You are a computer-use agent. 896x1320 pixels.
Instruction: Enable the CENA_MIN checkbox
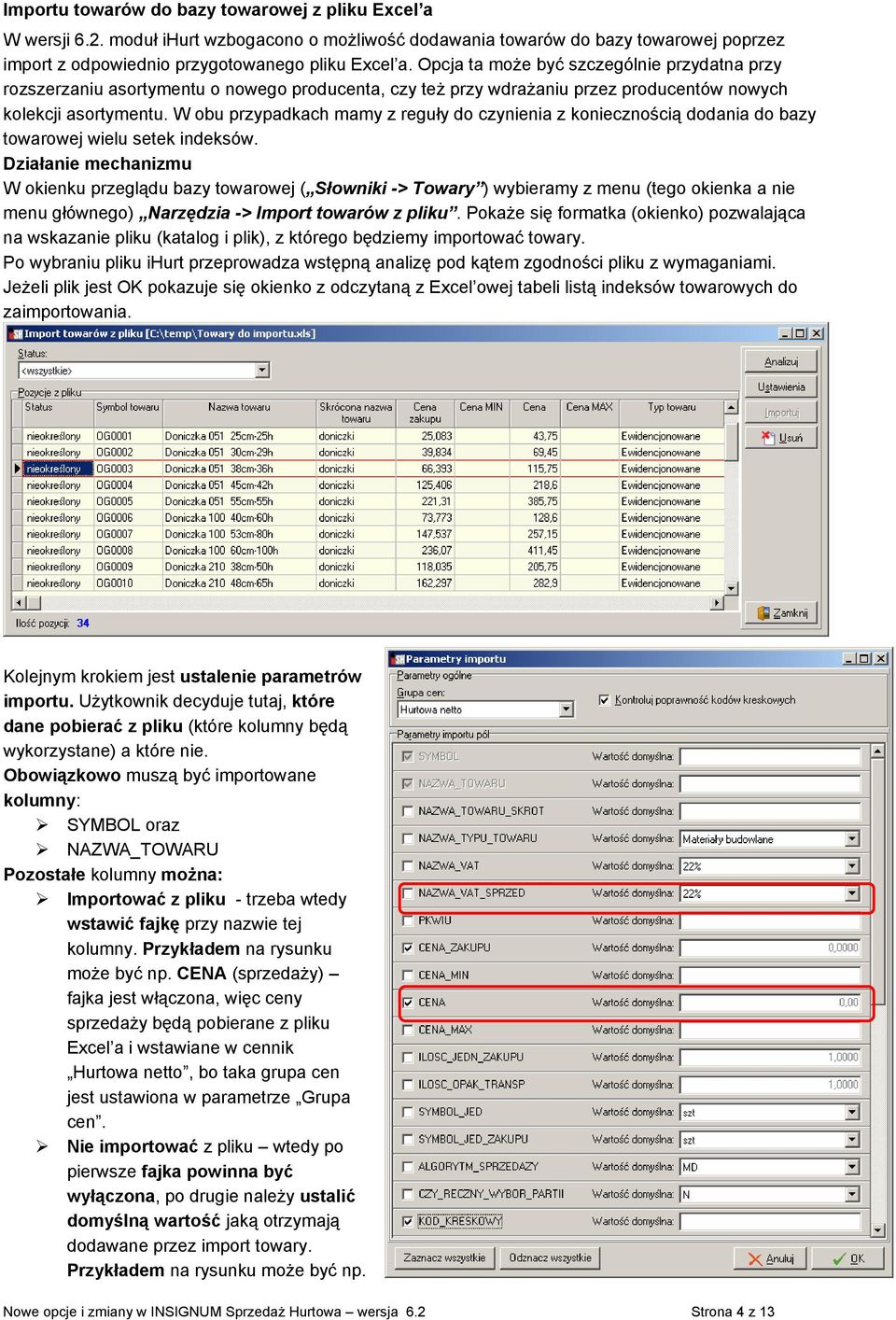click(x=407, y=975)
